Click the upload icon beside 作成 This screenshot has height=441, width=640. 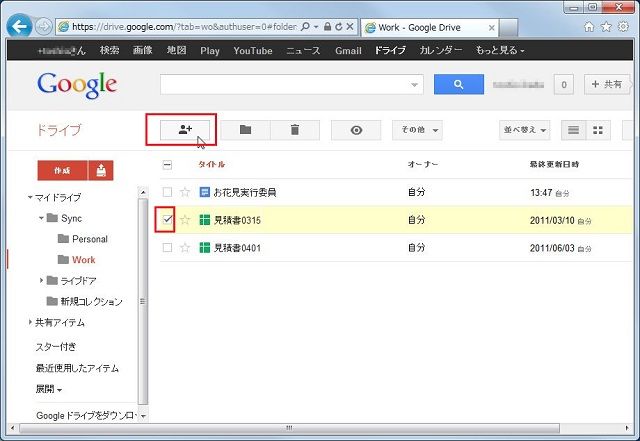(x=101, y=170)
